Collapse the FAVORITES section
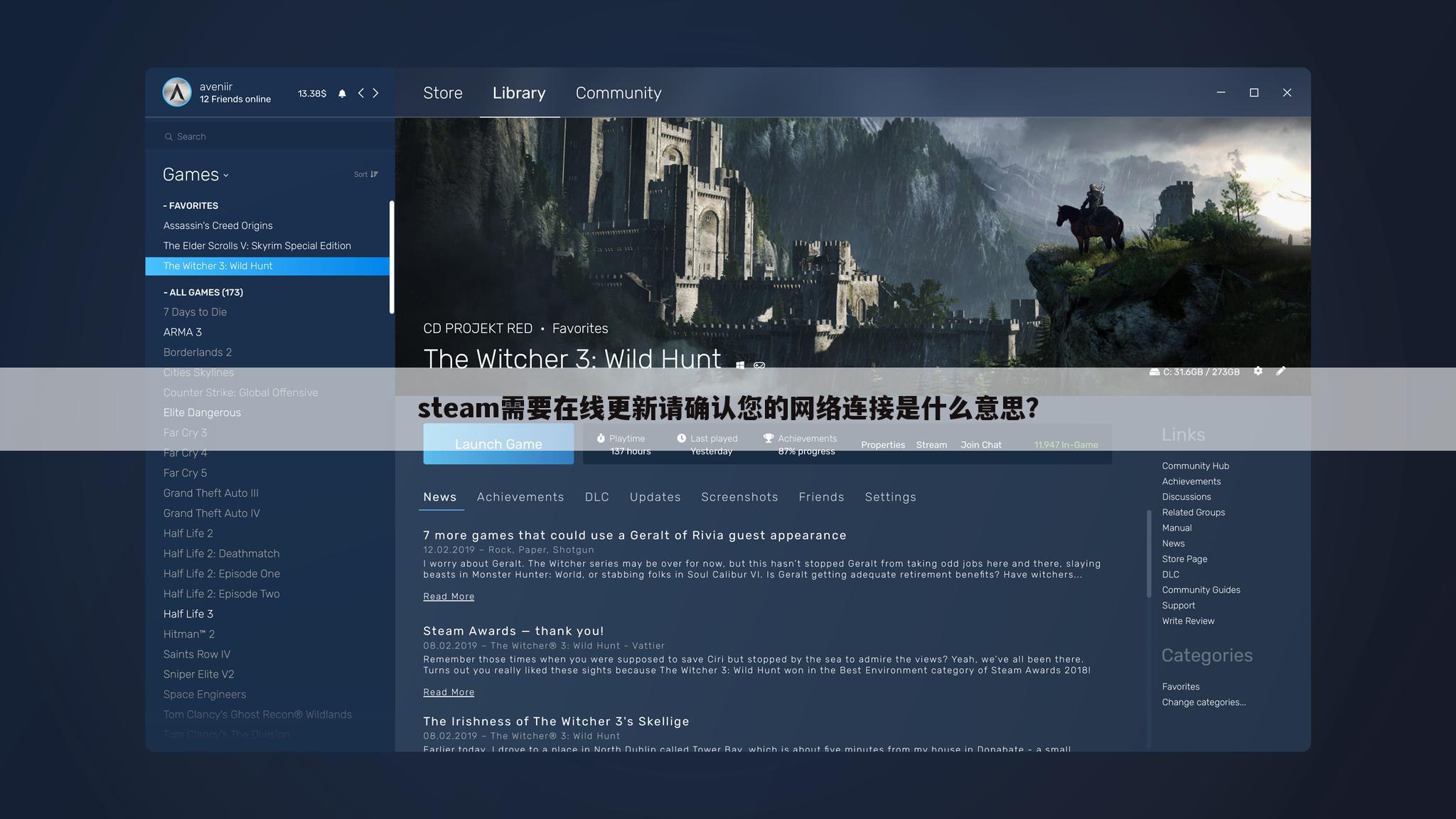The width and height of the screenshot is (1456, 819). pos(191,205)
